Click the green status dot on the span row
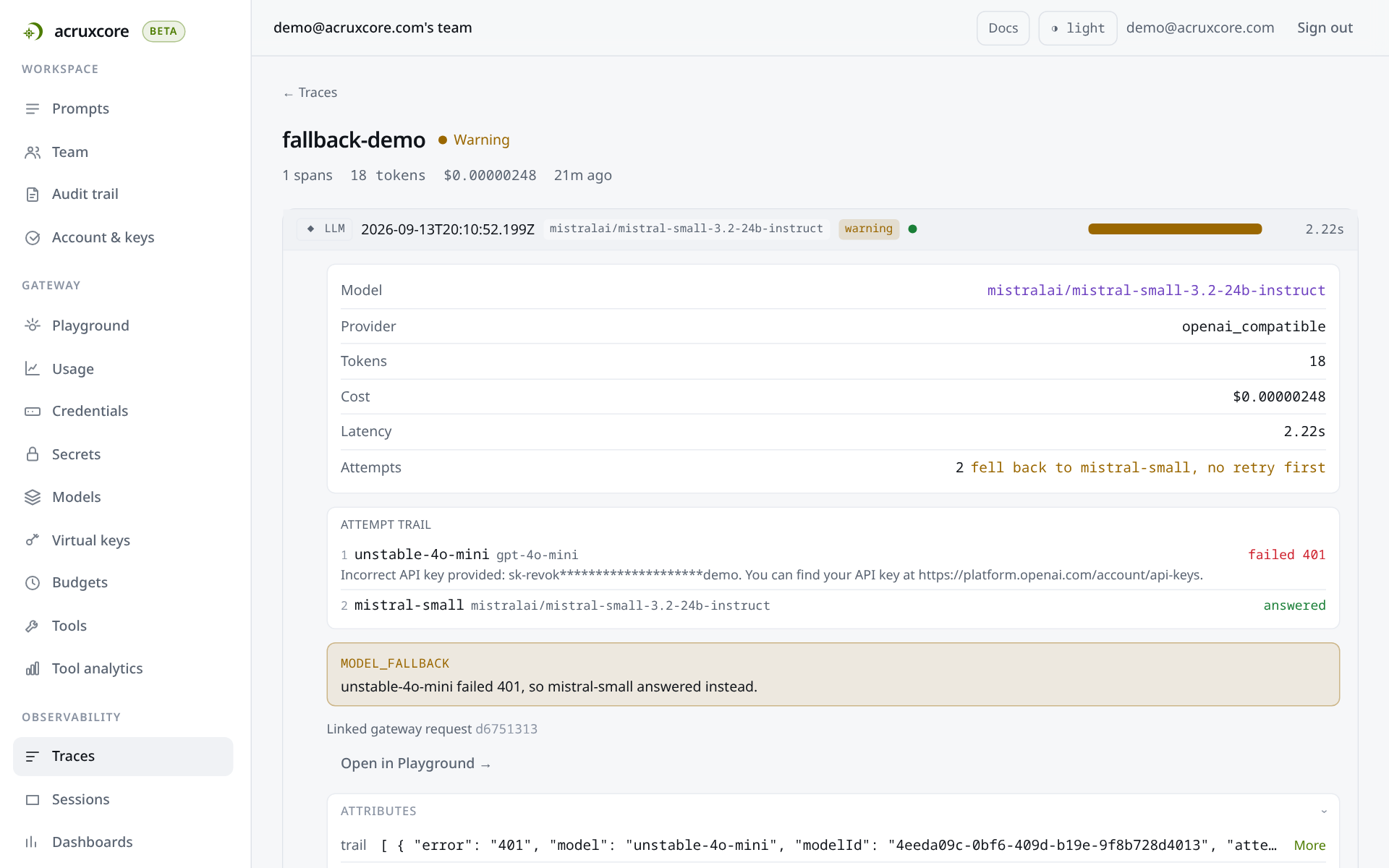 (x=912, y=229)
